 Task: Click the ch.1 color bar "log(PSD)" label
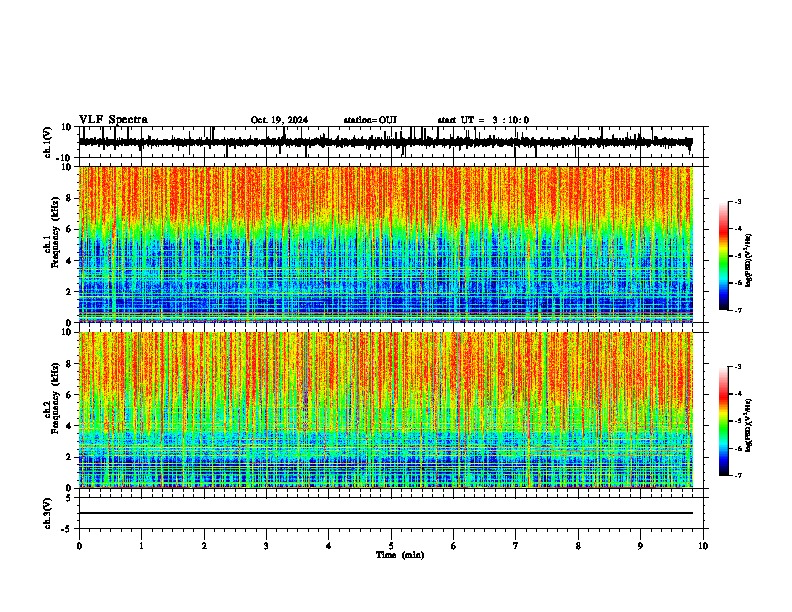[749, 261]
